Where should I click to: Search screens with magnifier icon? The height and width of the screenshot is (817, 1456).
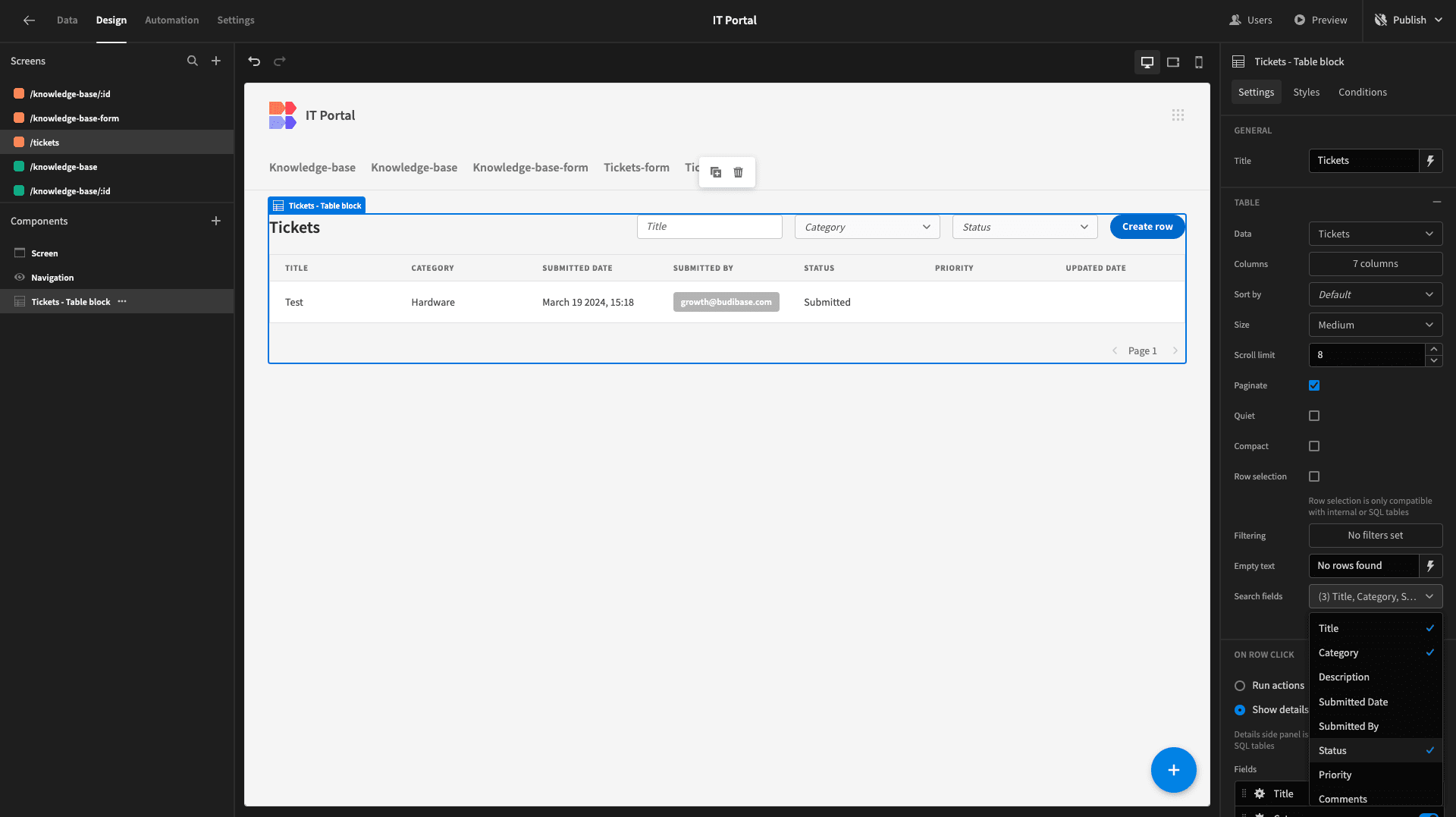pyautogui.click(x=193, y=61)
